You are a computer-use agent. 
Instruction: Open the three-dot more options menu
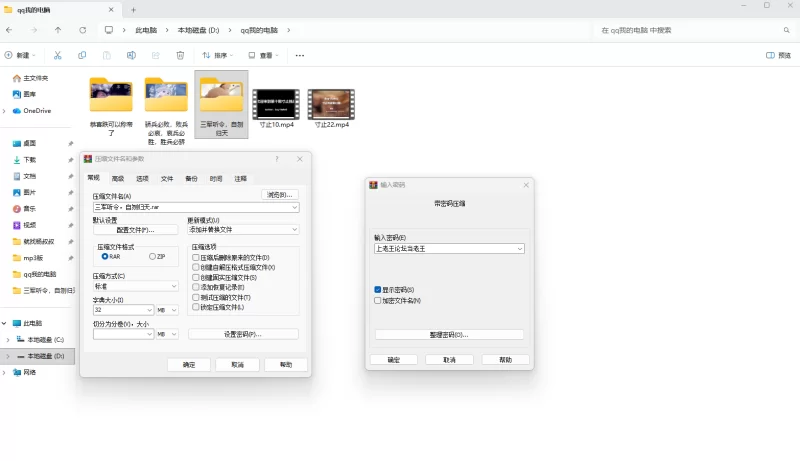tap(299, 55)
